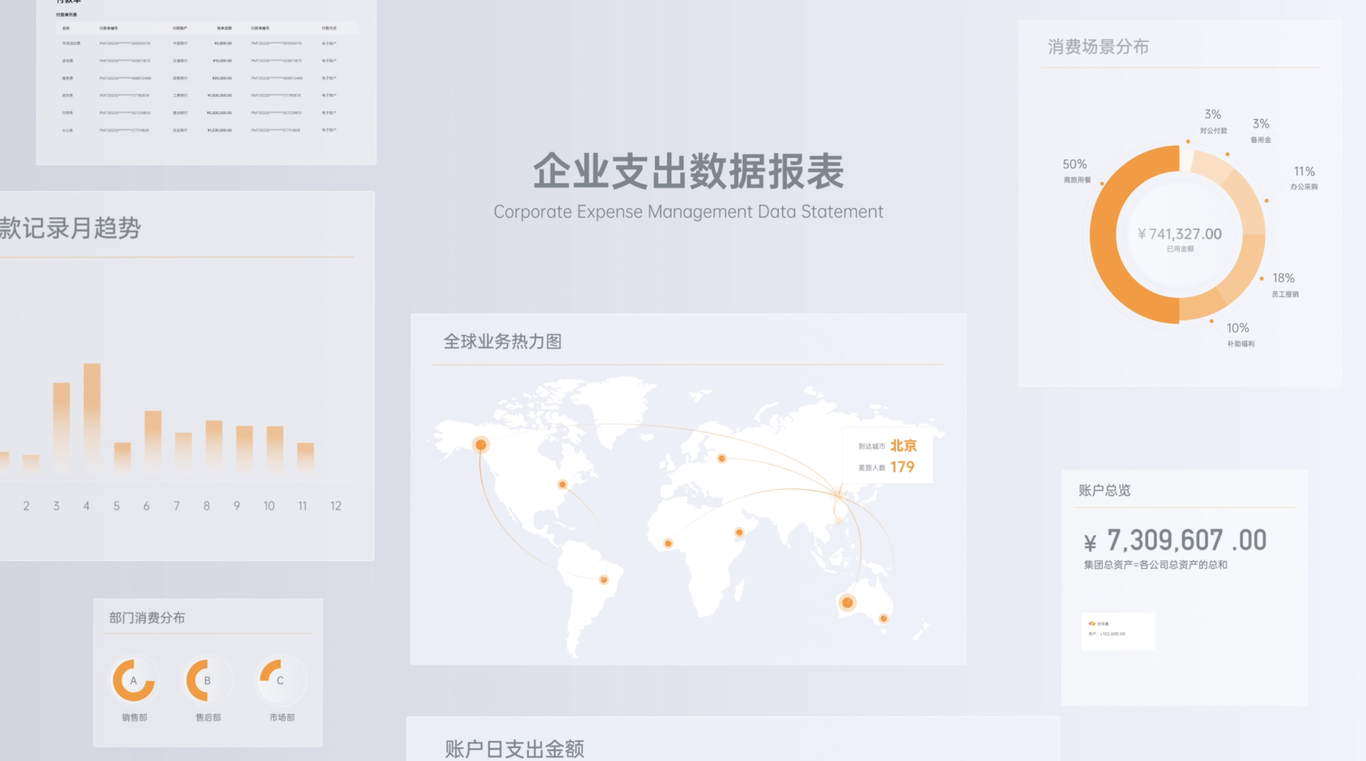Screen dimensions: 1366x761
Task: Select the map marker in Brazil
Action: 603,580
